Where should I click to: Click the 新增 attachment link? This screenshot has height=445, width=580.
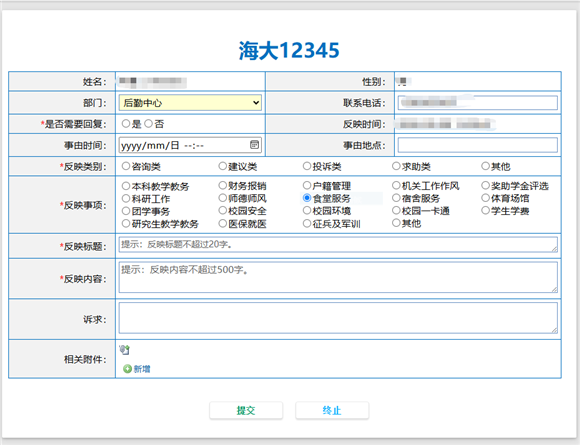point(142,369)
